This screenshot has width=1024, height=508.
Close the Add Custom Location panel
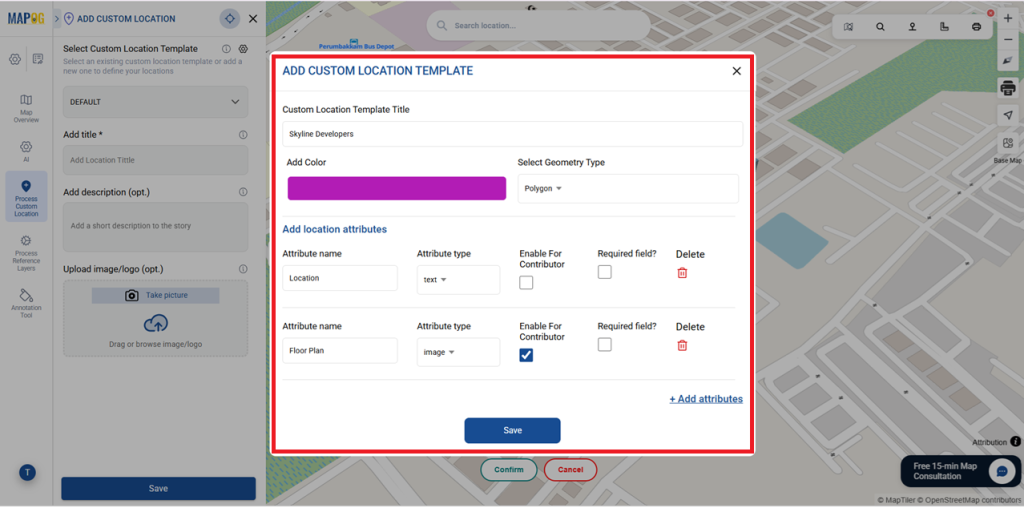(253, 19)
